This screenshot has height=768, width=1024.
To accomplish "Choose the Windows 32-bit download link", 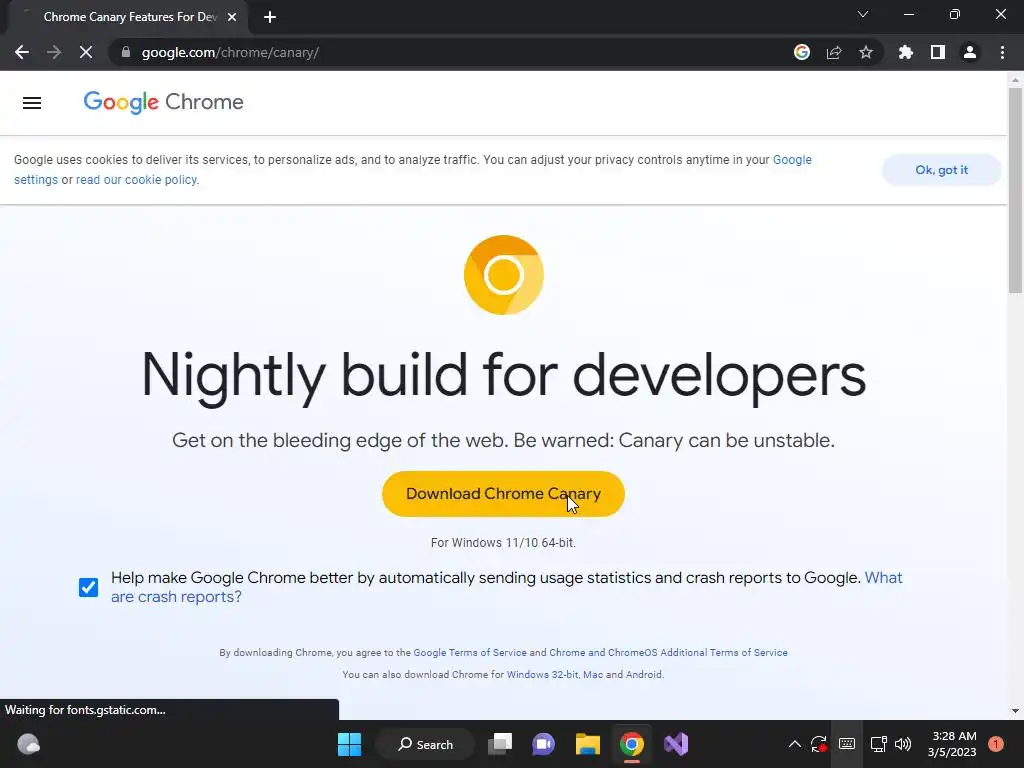I will pyautogui.click(x=542, y=675).
